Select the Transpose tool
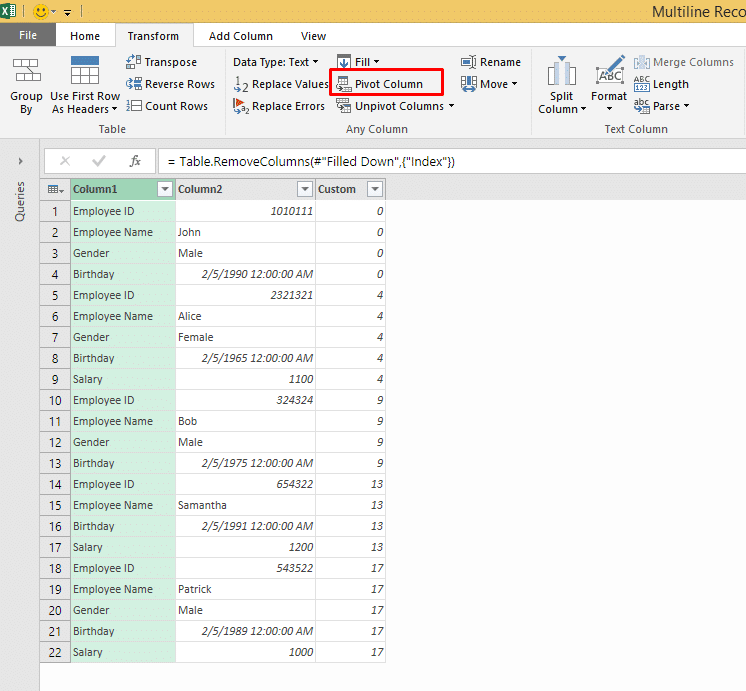The height and width of the screenshot is (691, 746). 161,62
